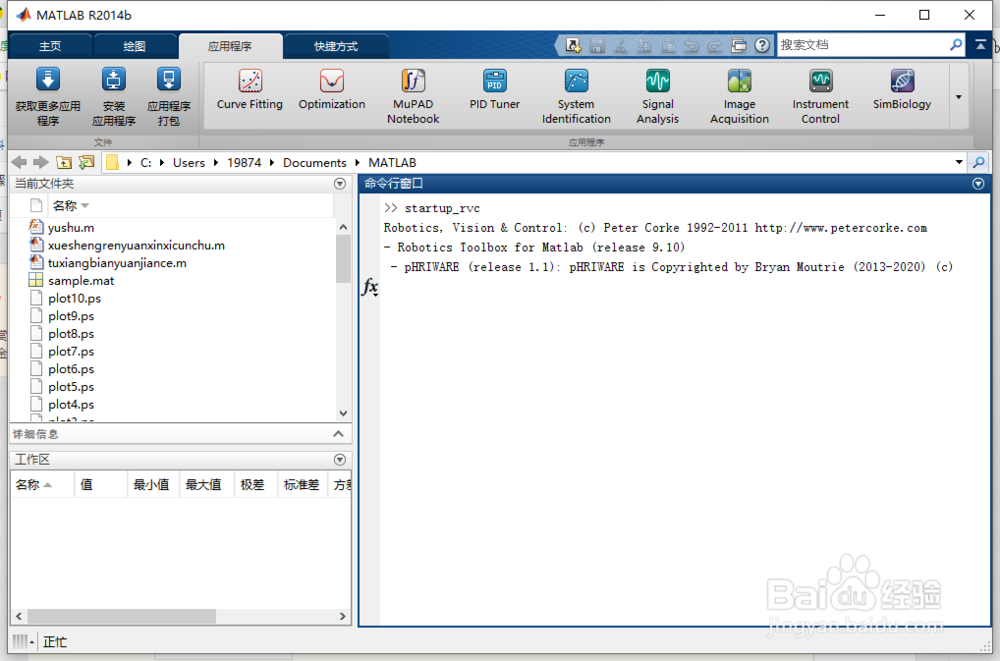Click Users in the address path

point(189,163)
